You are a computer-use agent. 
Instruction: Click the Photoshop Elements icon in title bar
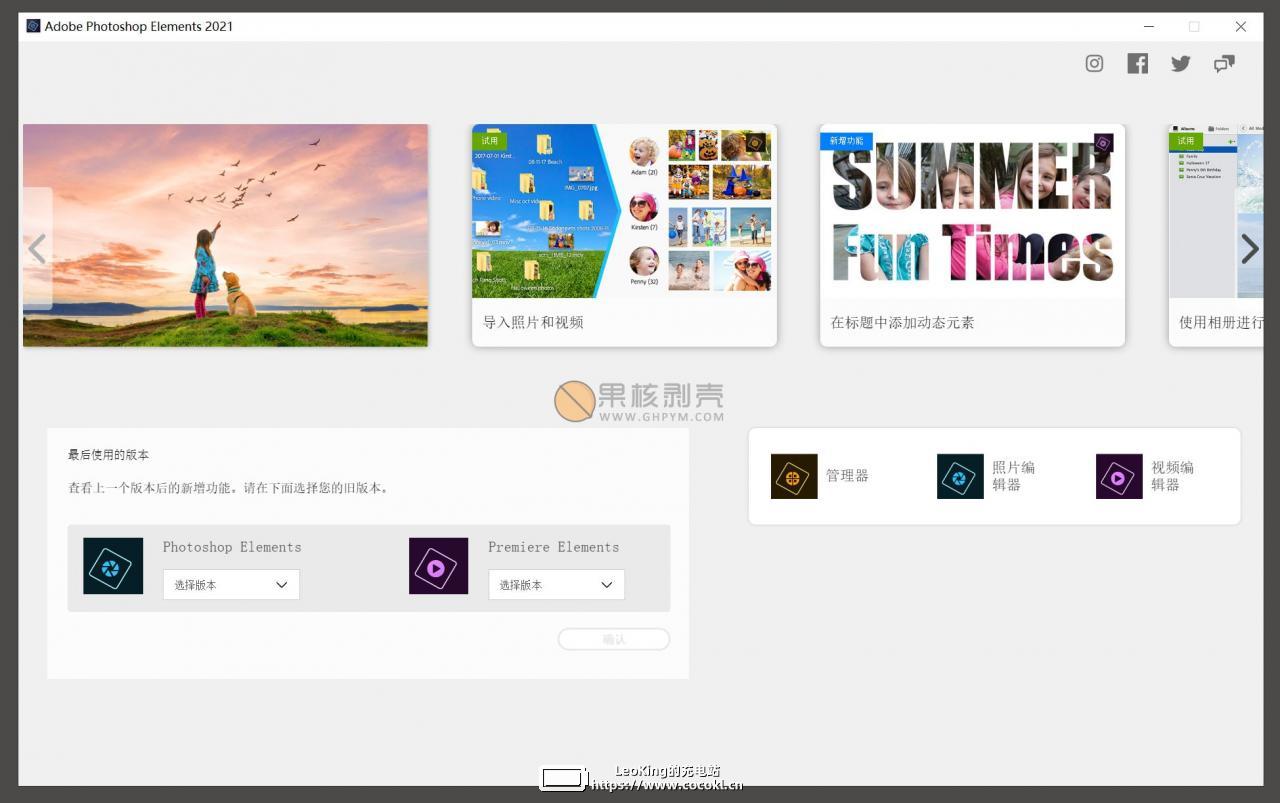pyautogui.click(x=33, y=26)
